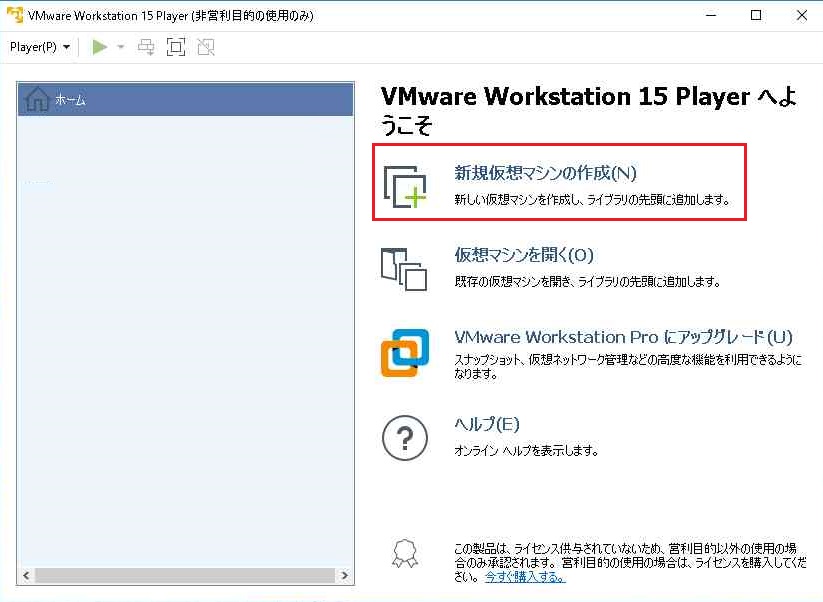Click the open virtual machine icon
Image resolution: width=823 pixels, height=602 pixels.
pos(404,269)
